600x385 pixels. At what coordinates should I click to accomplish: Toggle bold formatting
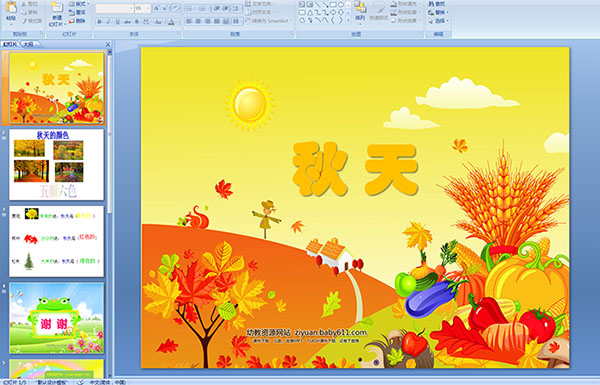click(99, 22)
